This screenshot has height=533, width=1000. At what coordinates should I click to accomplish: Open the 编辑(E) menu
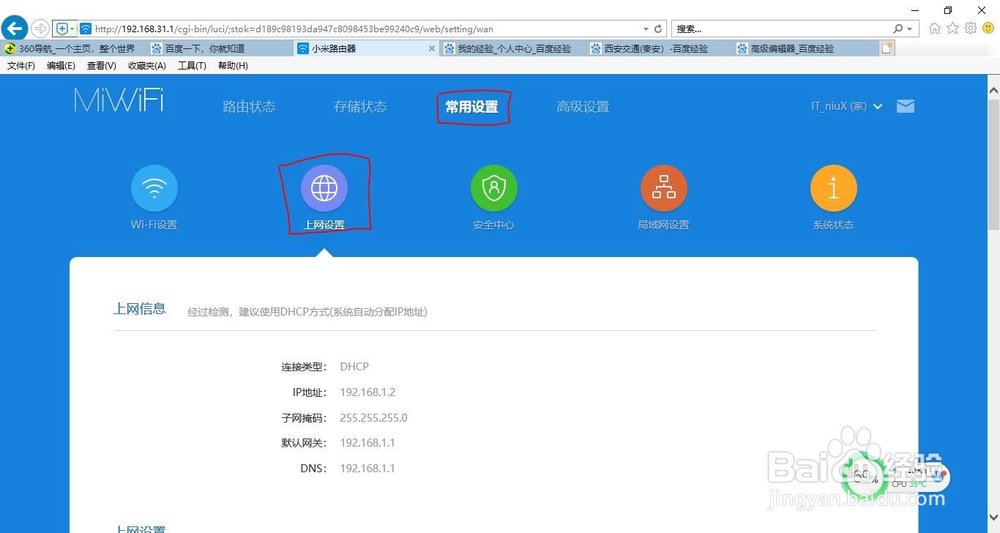61,66
